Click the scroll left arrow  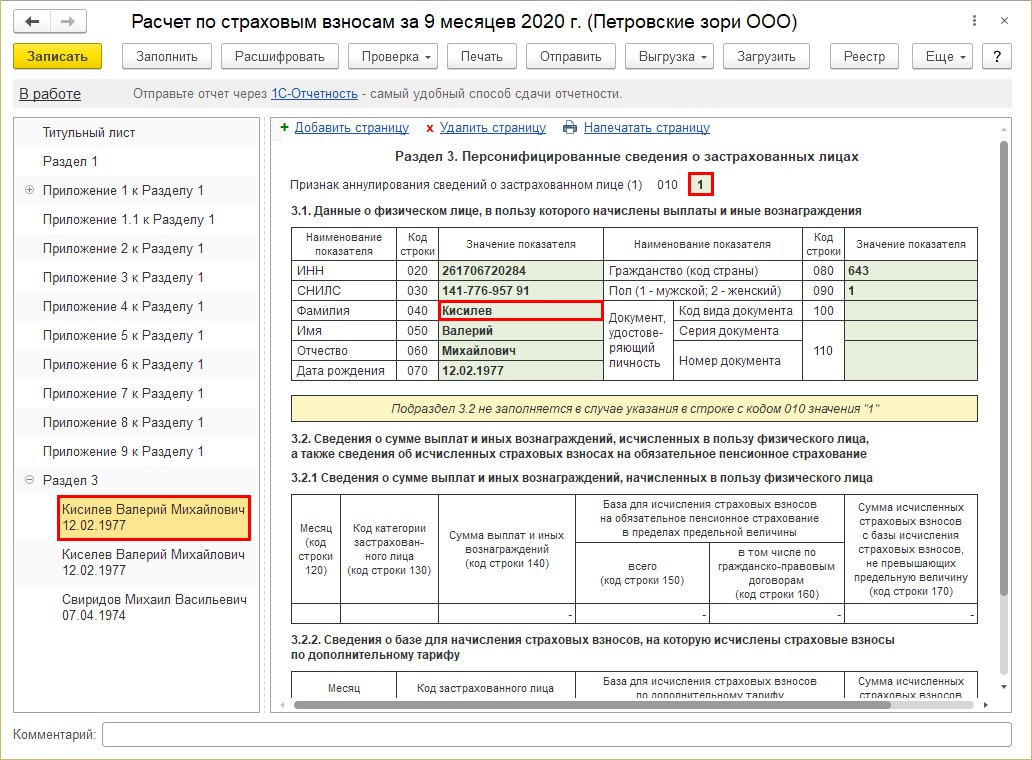click(282, 705)
